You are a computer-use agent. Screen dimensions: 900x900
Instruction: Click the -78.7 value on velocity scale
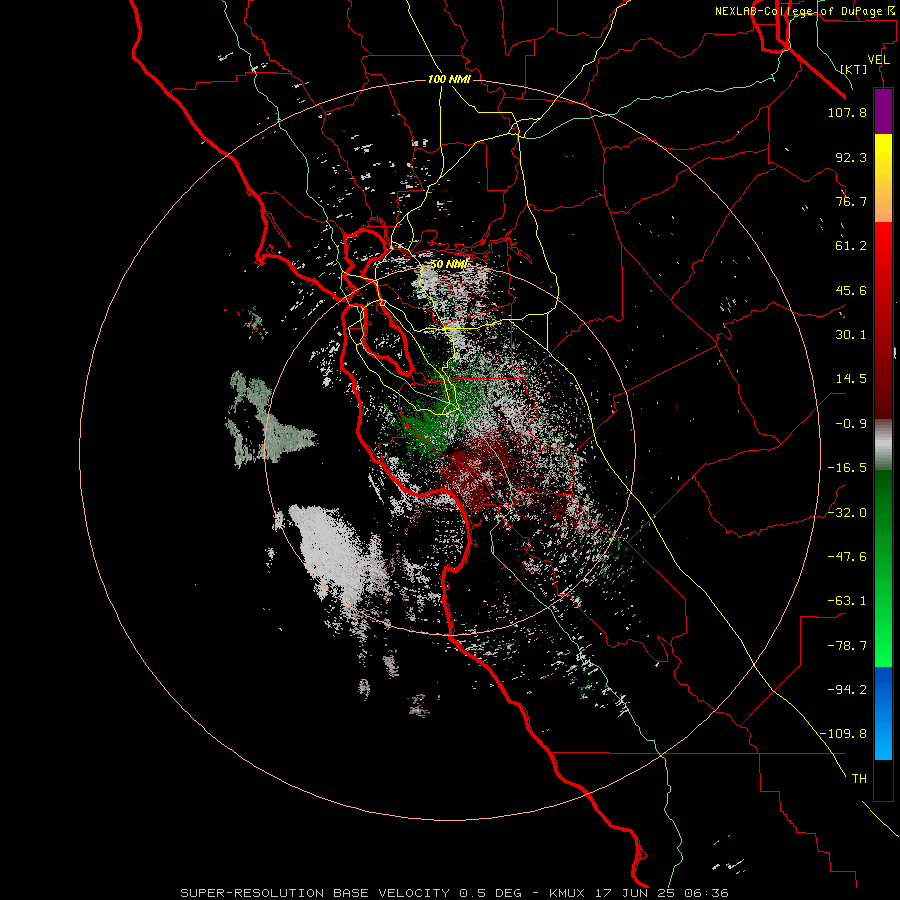pos(847,646)
